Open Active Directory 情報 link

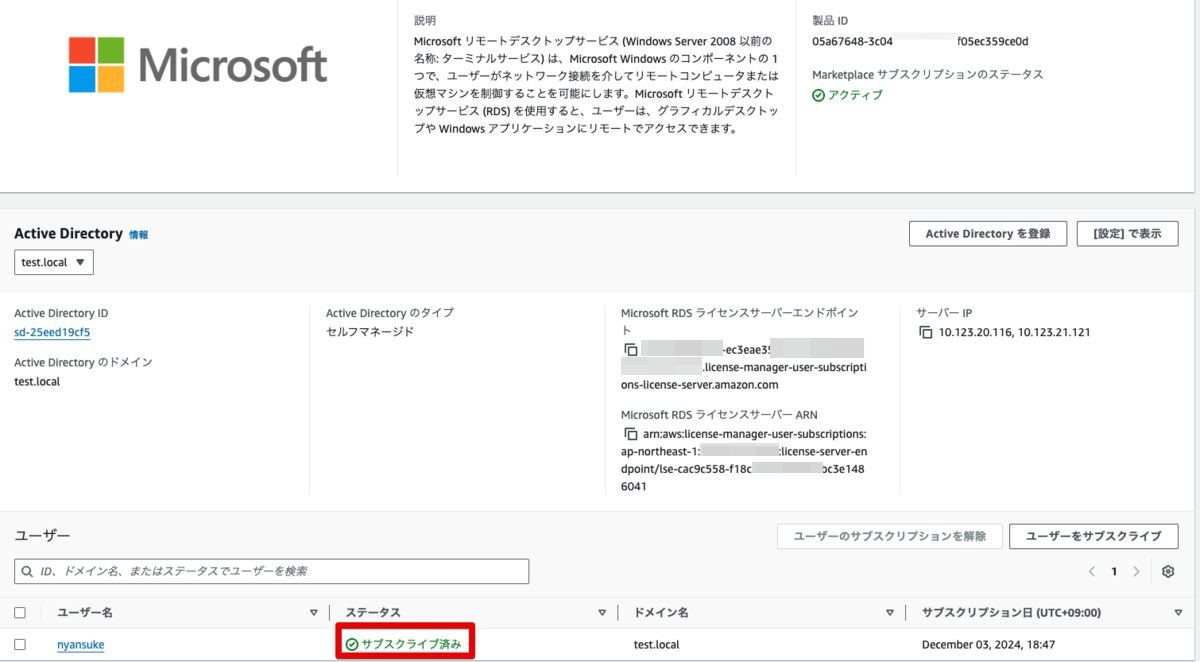139,235
